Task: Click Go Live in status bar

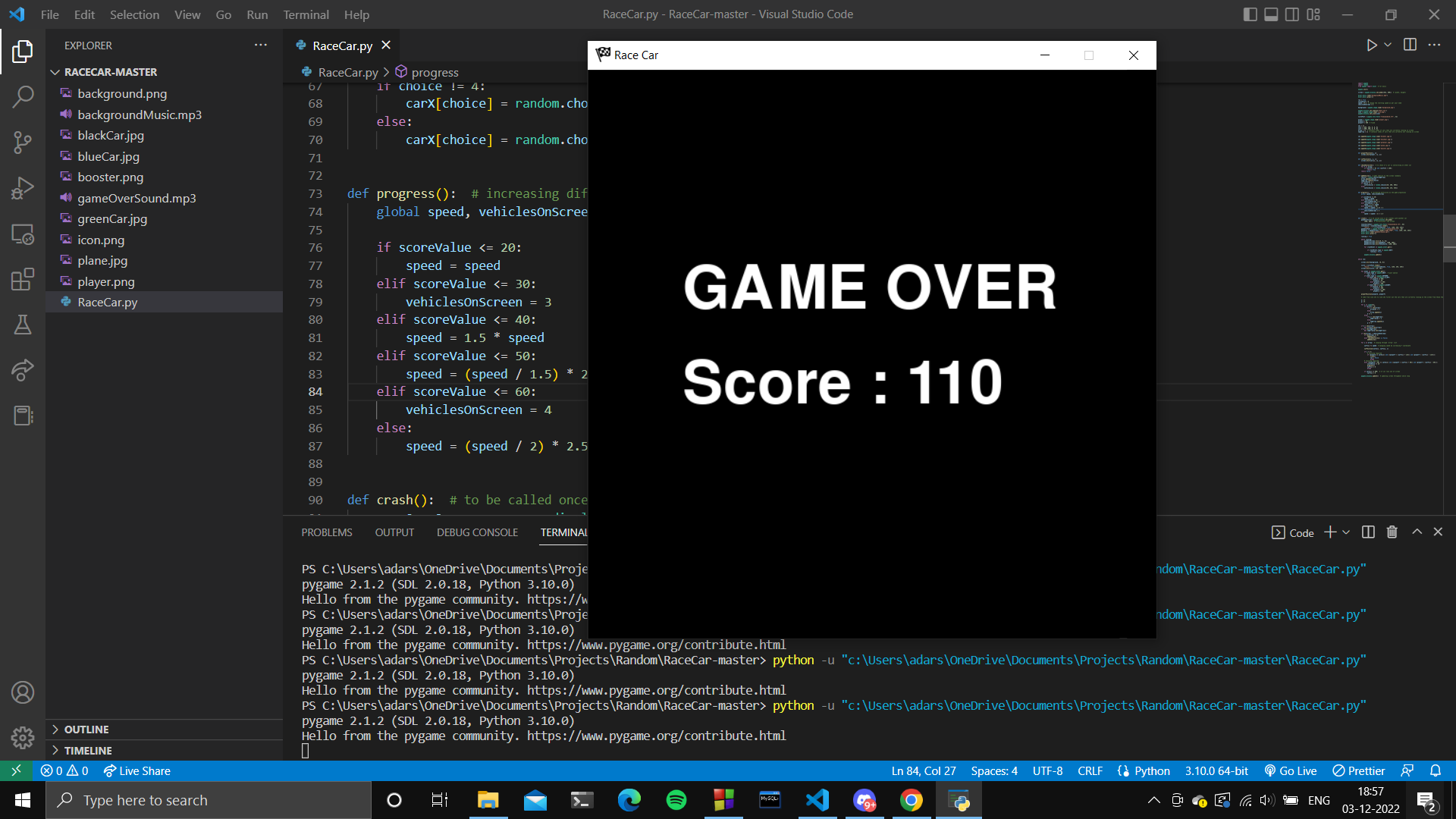Action: tap(1290, 770)
